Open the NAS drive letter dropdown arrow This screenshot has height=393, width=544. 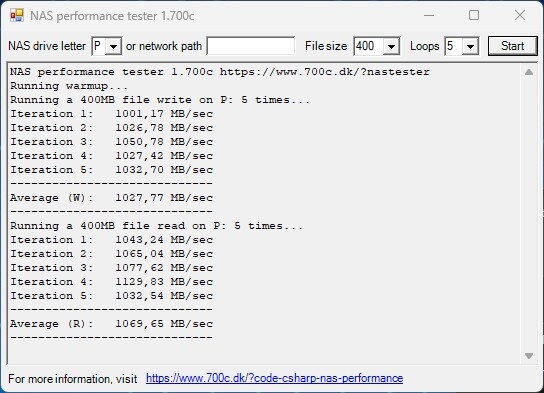113,46
